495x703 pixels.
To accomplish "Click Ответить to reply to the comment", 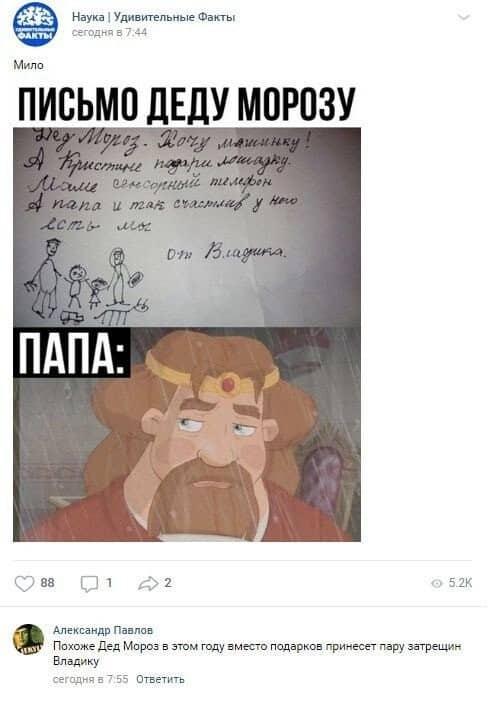I will click(160, 679).
